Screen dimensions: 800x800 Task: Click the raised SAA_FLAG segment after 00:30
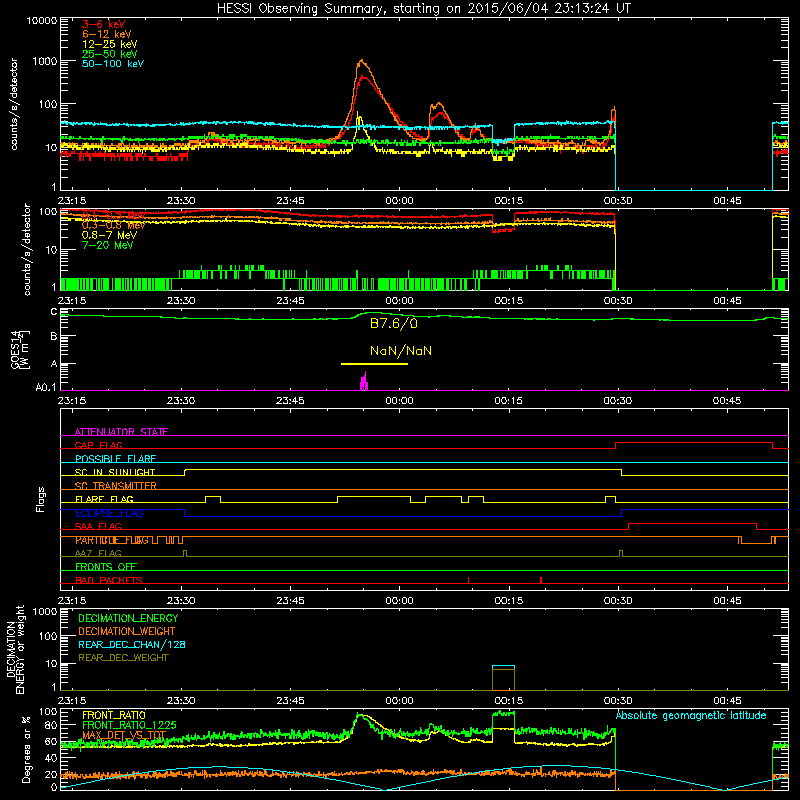click(x=692, y=524)
